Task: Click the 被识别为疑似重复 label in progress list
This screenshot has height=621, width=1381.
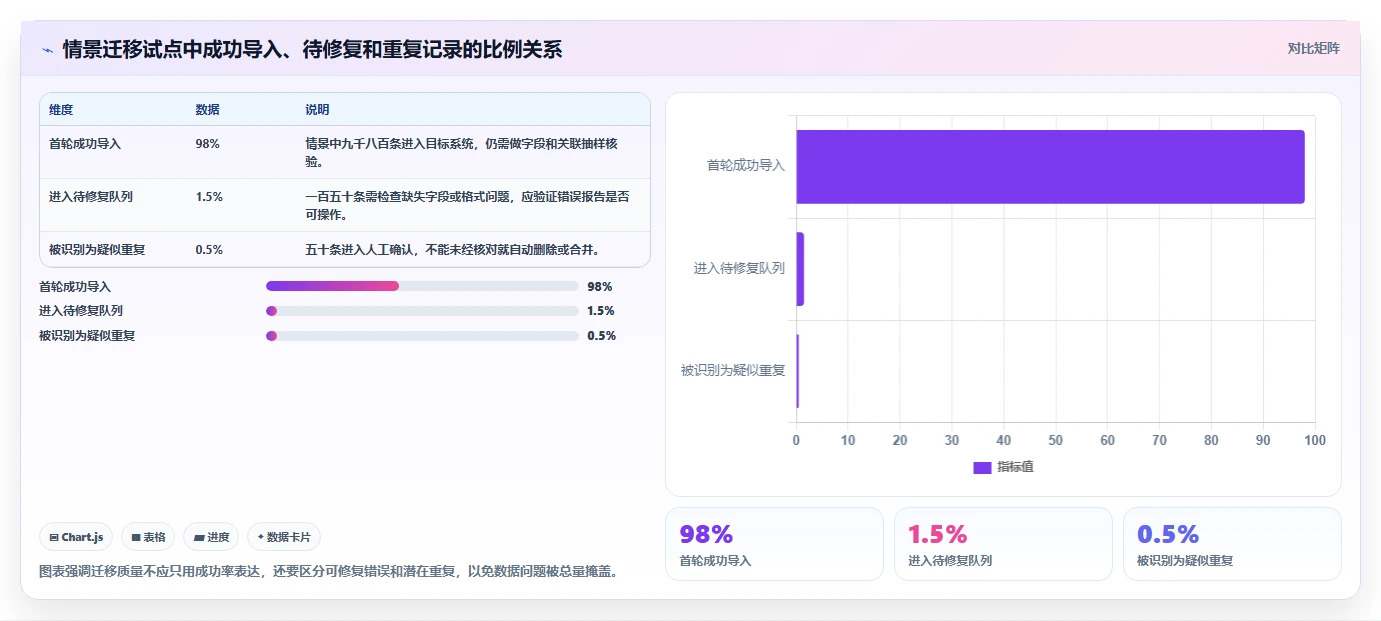Action: pyautogui.click(x=87, y=336)
